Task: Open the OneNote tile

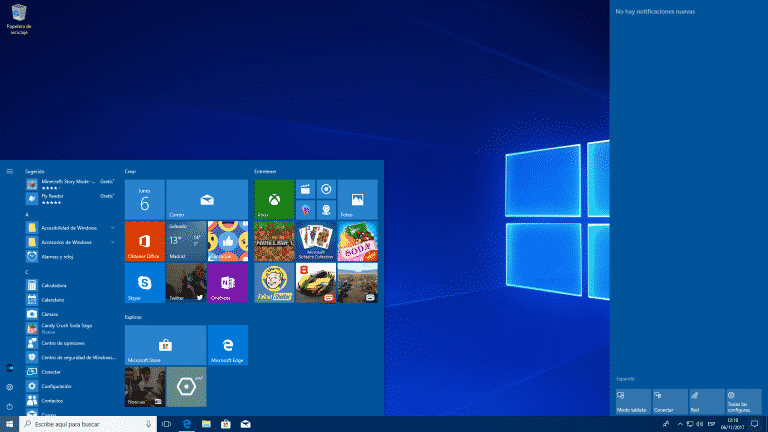Action: point(228,283)
